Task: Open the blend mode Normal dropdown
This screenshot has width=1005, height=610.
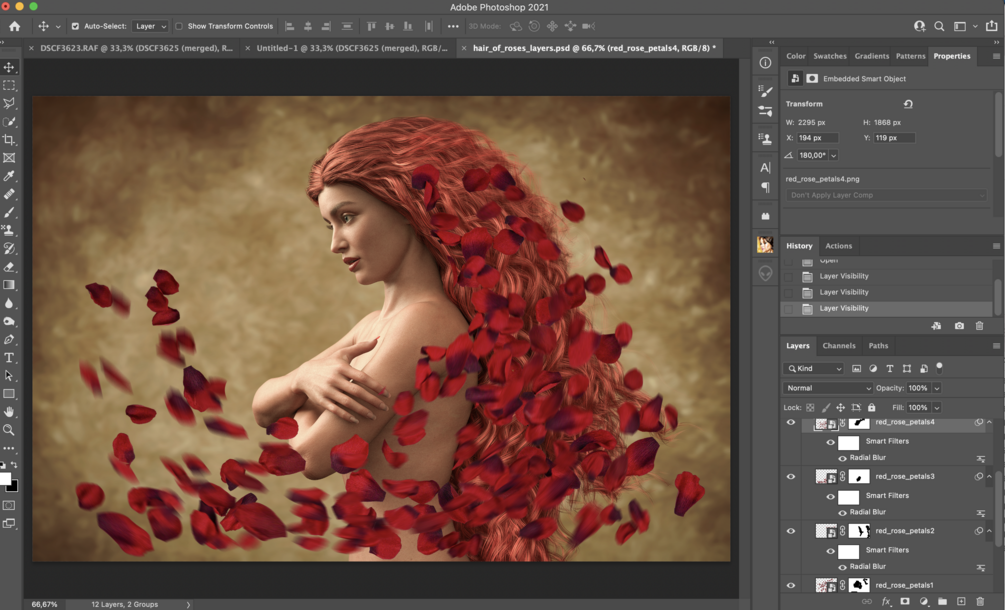Action: click(828, 388)
